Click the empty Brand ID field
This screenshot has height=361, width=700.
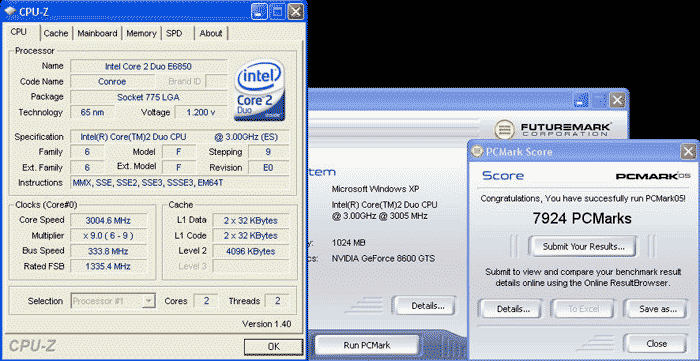click(216, 82)
